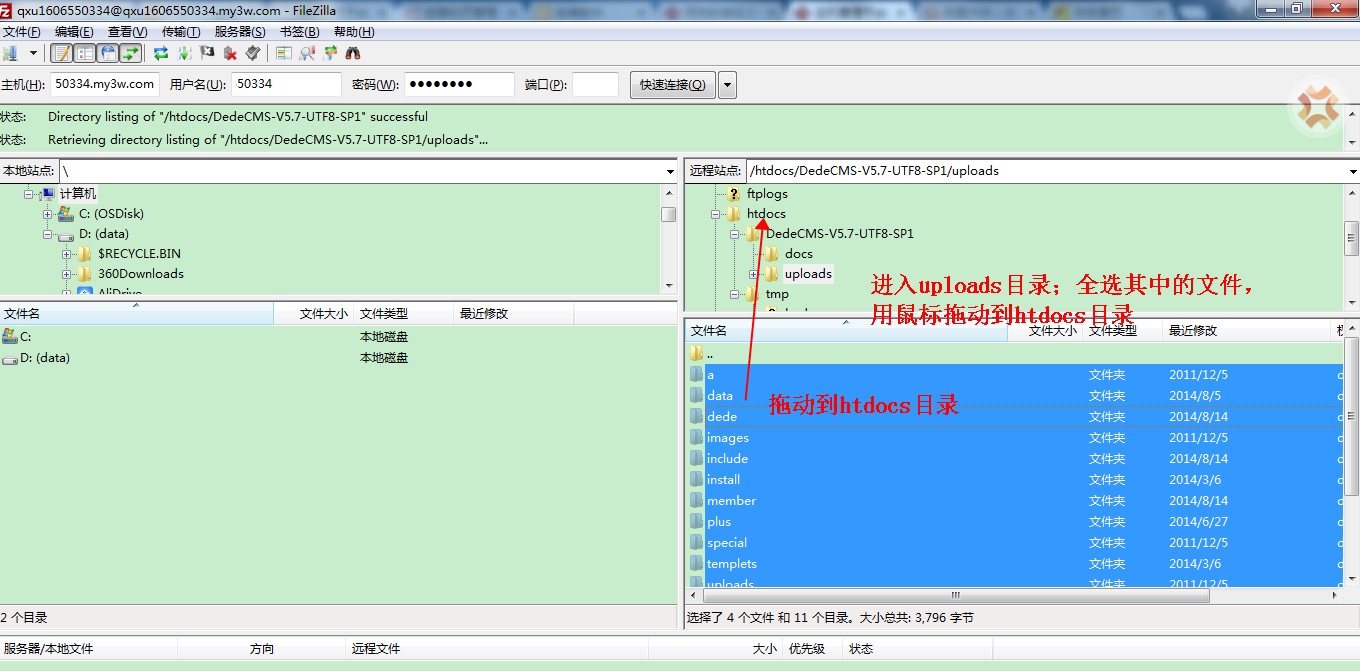Sort remote files by 最近修改 column
Screen dimensions: 1360x671
pyautogui.click(x=1193, y=330)
